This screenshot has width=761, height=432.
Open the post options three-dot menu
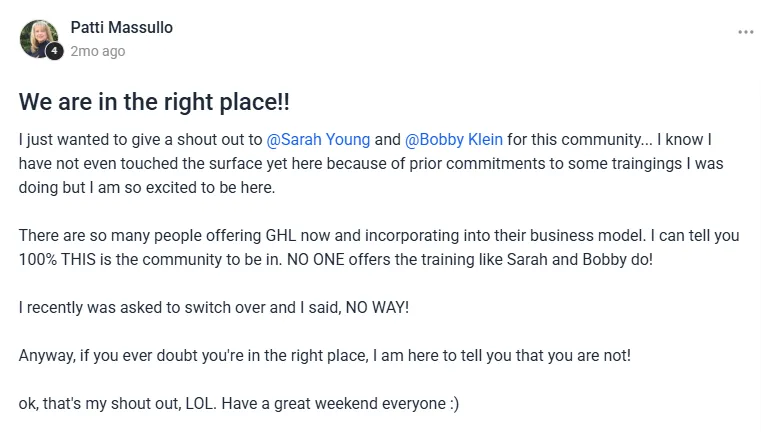tap(745, 32)
